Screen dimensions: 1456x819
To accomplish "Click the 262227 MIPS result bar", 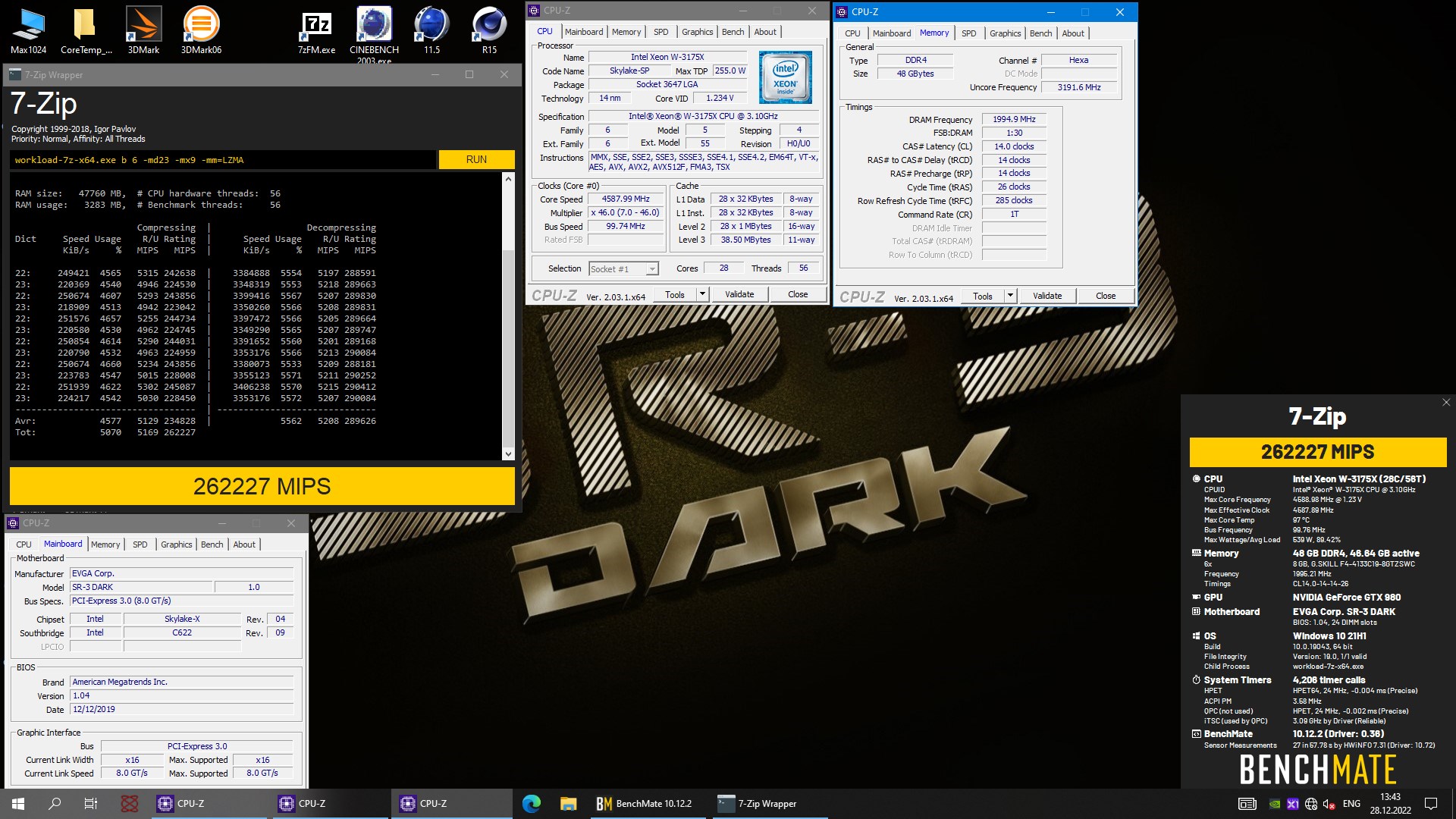I will 262,486.
